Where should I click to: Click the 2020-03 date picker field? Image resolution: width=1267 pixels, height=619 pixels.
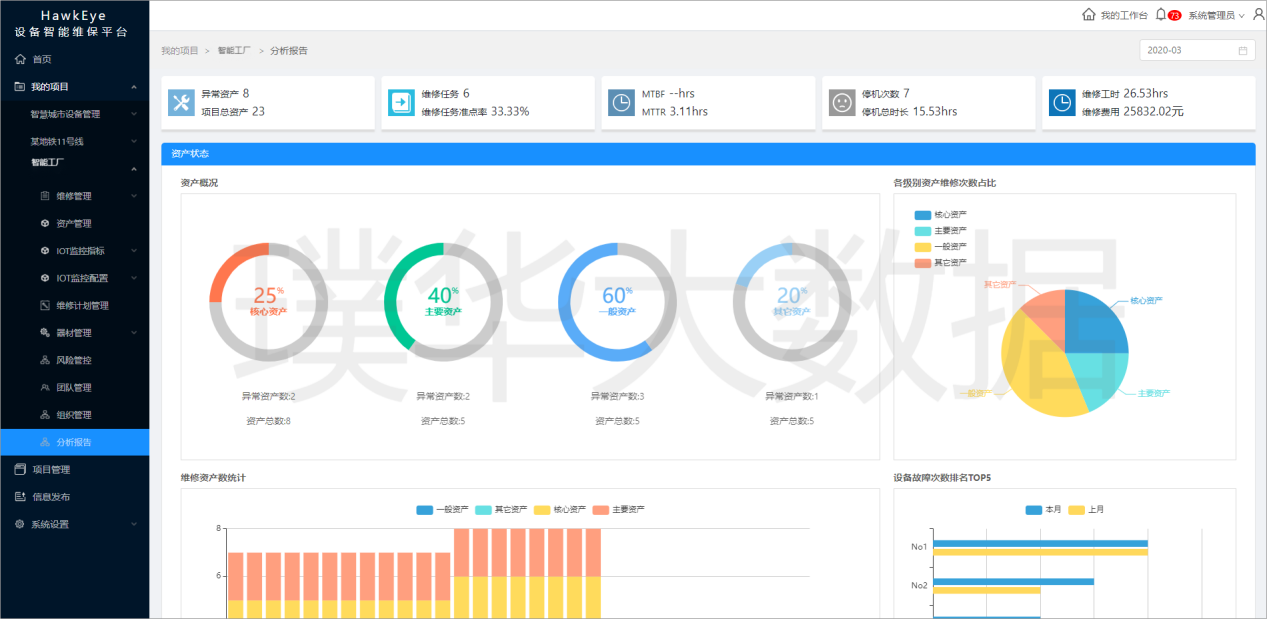pyautogui.click(x=1196, y=50)
